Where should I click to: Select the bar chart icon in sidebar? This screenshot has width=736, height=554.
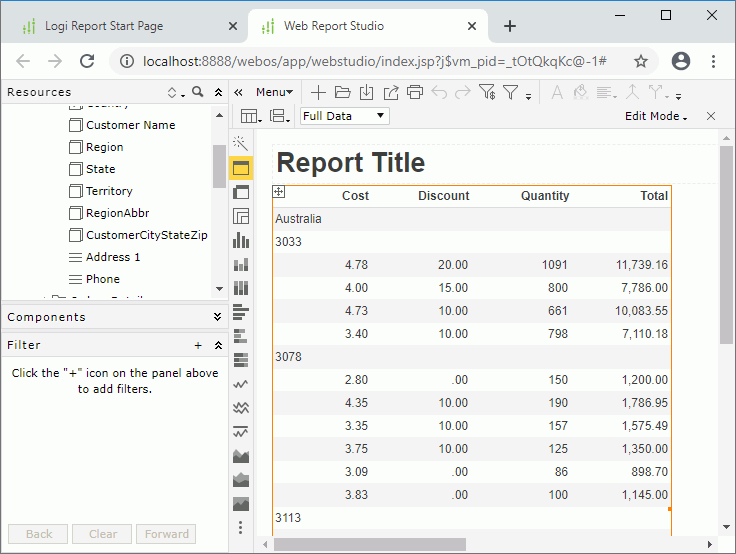[x=240, y=240]
